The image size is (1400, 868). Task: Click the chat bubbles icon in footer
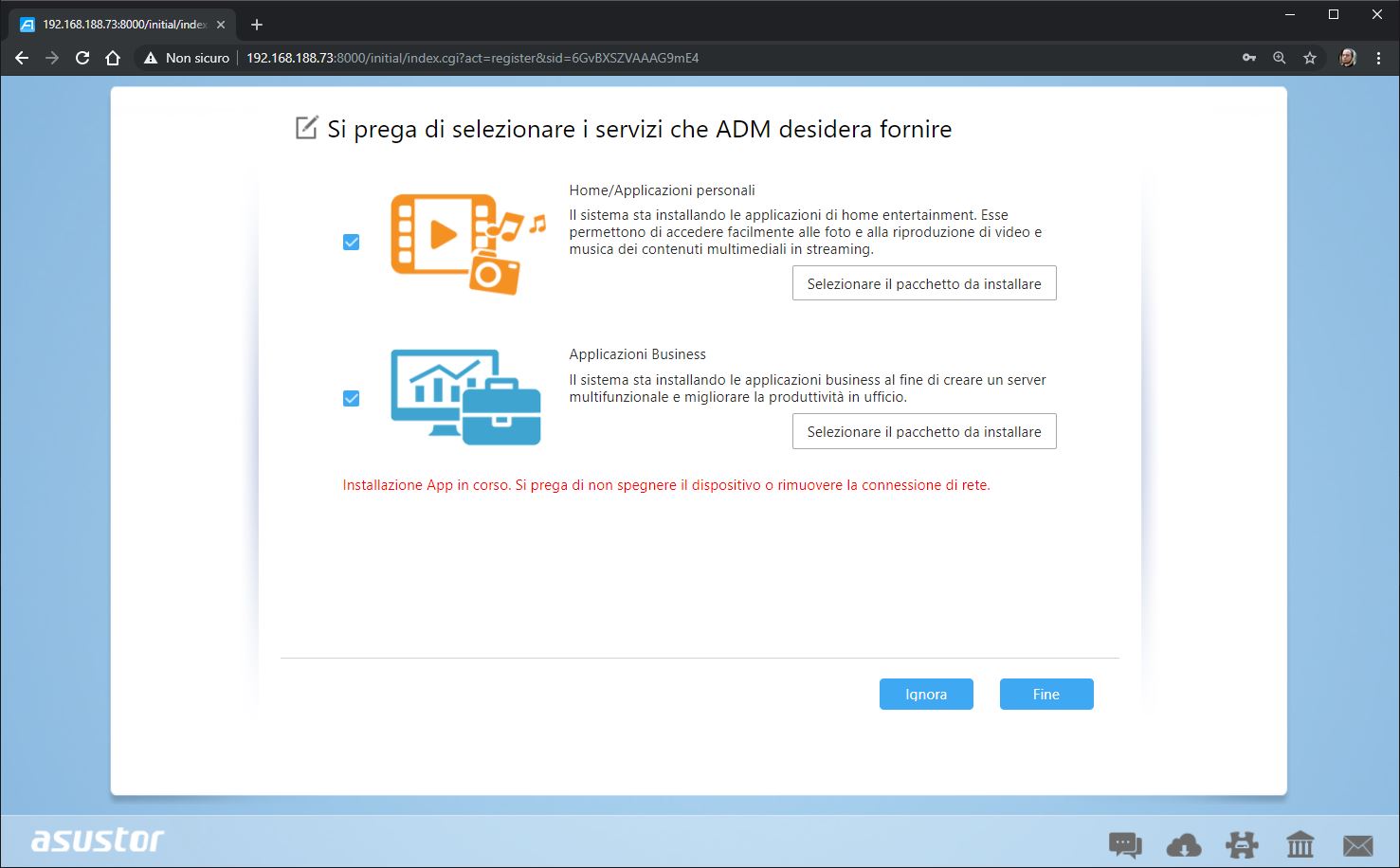[x=1125, y=843]
